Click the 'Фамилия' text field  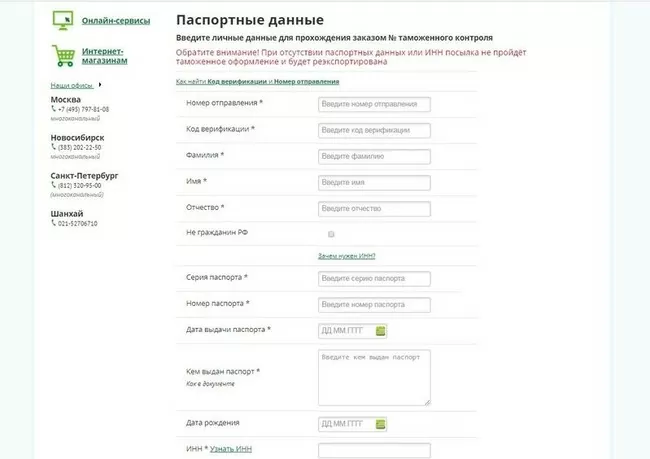(373, 156)
